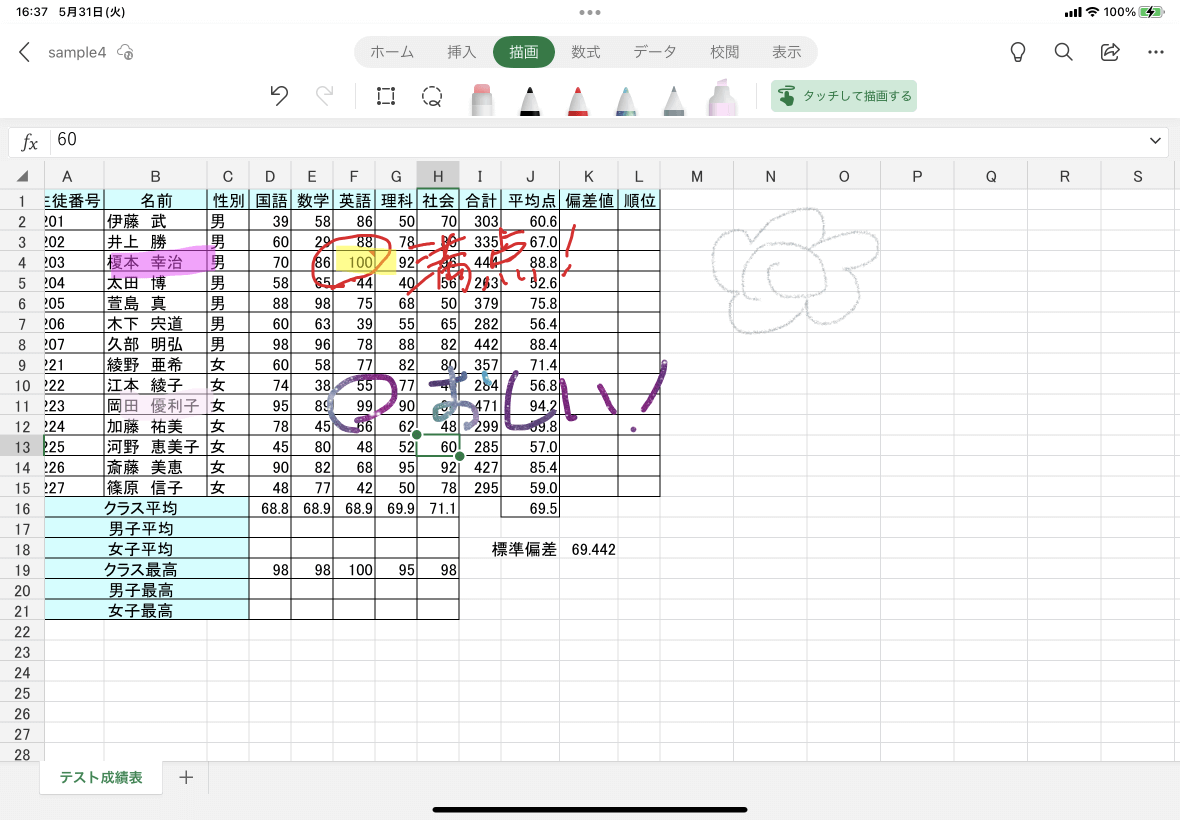Select the rectangular selection tool
Image resolution: width=1180 pixels, height=820 pixels.
pyautogui.click(x=386, y=96)
